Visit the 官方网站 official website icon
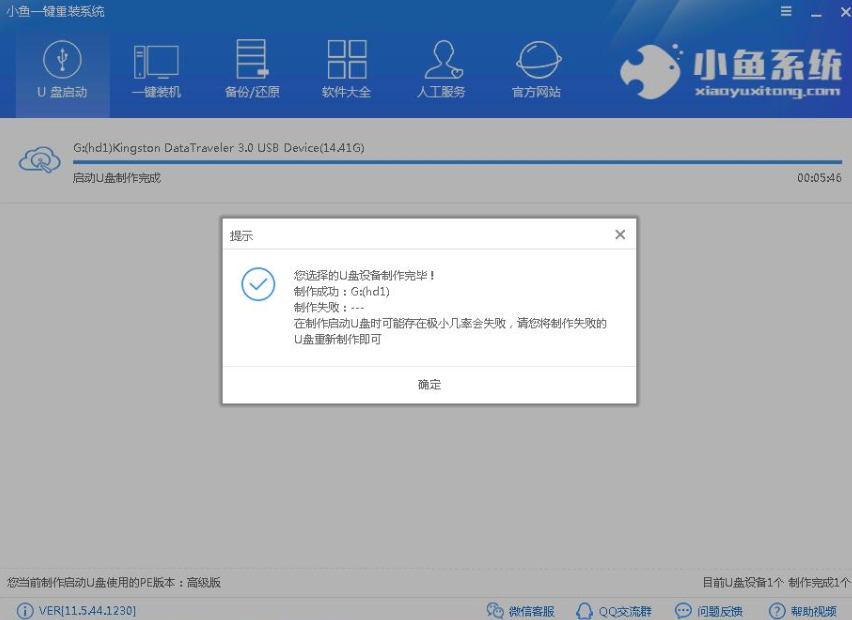The width and height of the screenshot is (852, 620). pos(538,67)
